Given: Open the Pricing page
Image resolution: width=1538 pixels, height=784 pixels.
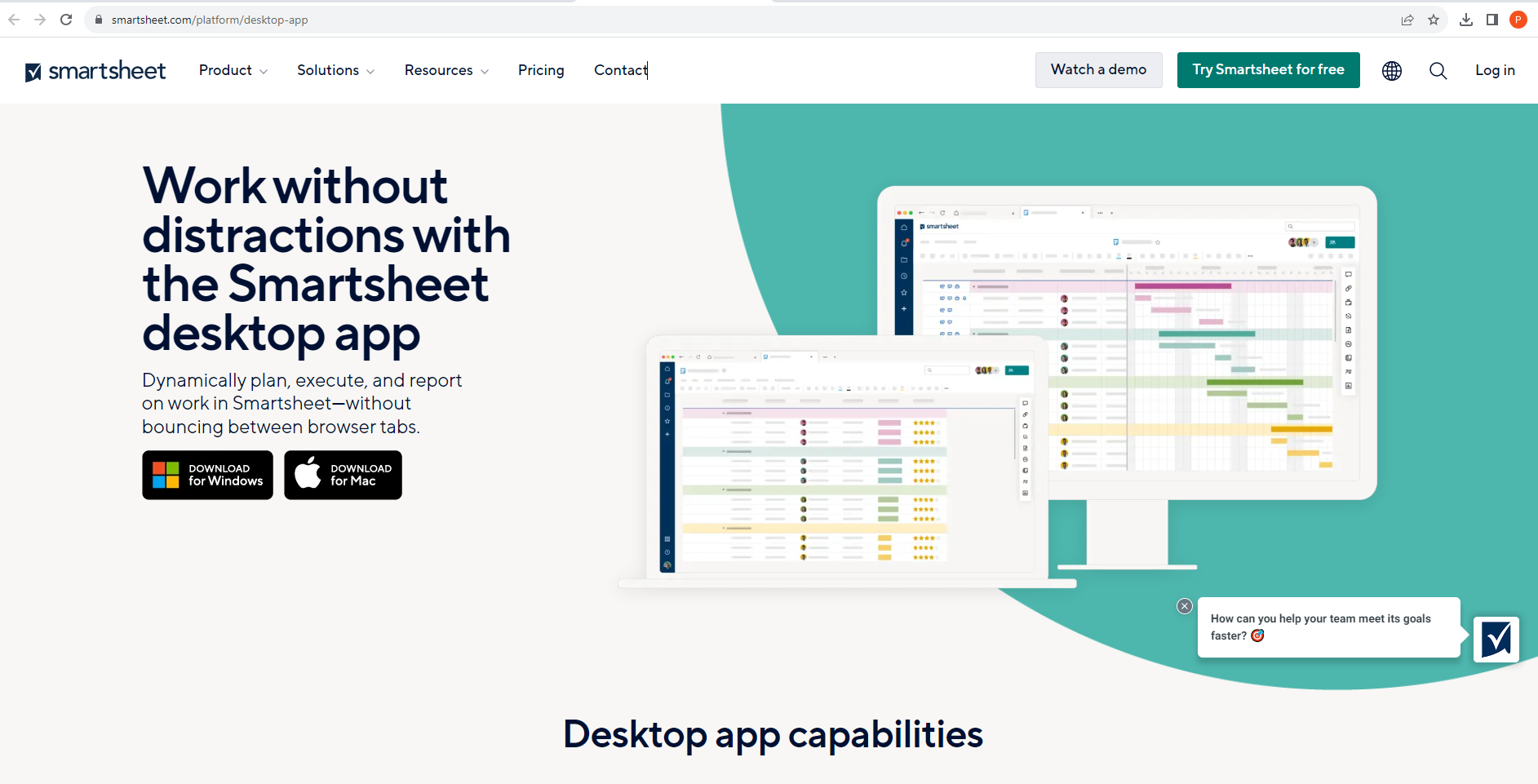Looking at the screenshot, I should point(540,70).
